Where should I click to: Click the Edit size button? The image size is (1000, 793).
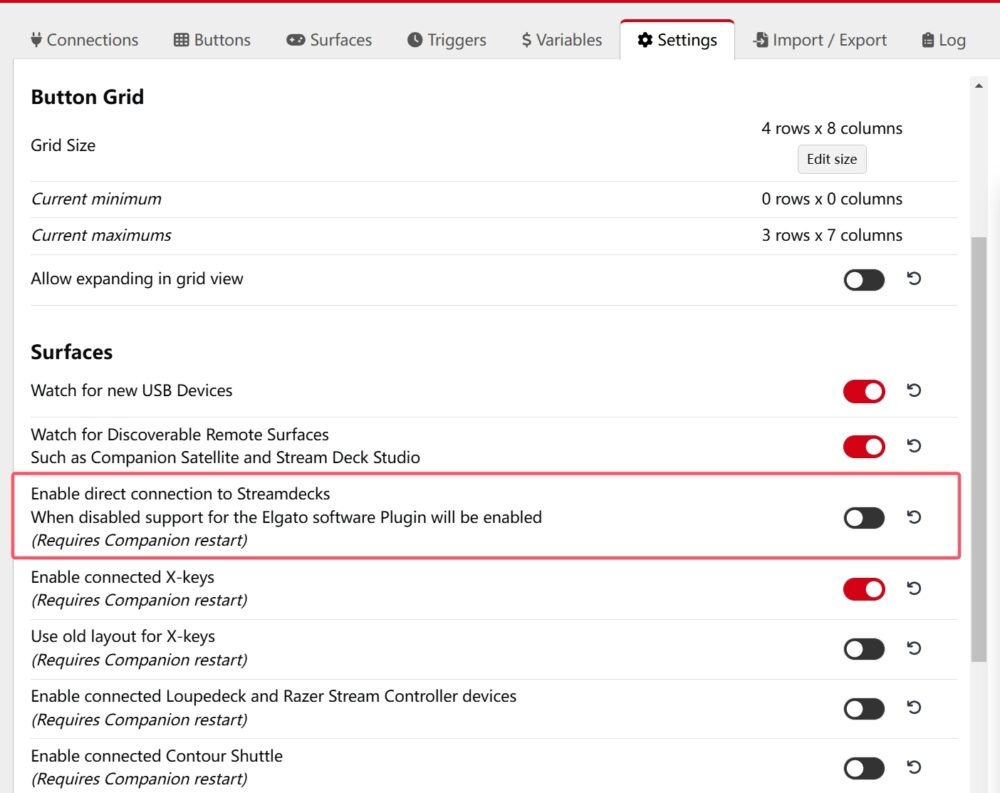(831, 159)
